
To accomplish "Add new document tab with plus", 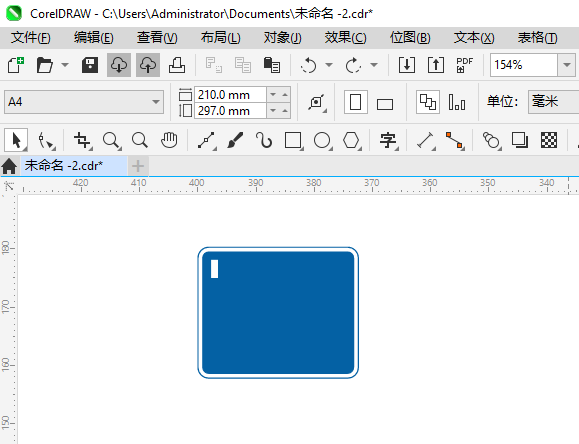I will point(138,166).
